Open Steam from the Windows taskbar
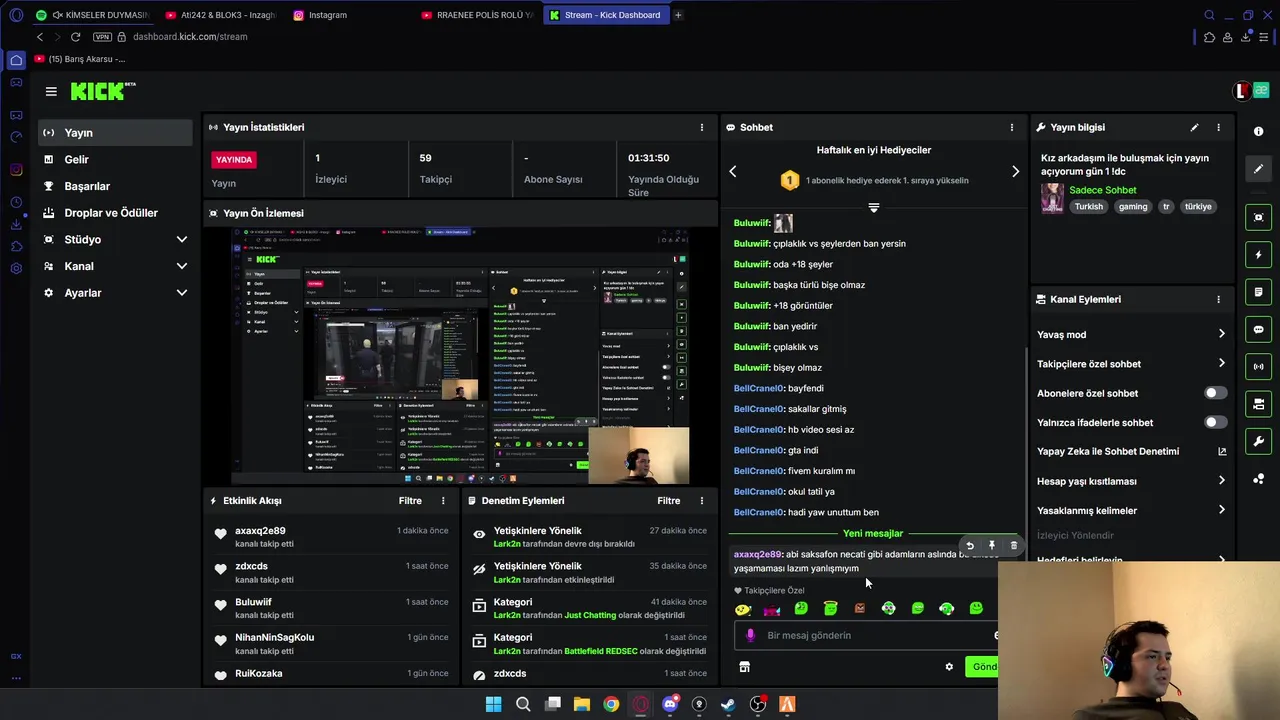The height and width of the screenshot is (720, 1280). (x=728, y=705)
